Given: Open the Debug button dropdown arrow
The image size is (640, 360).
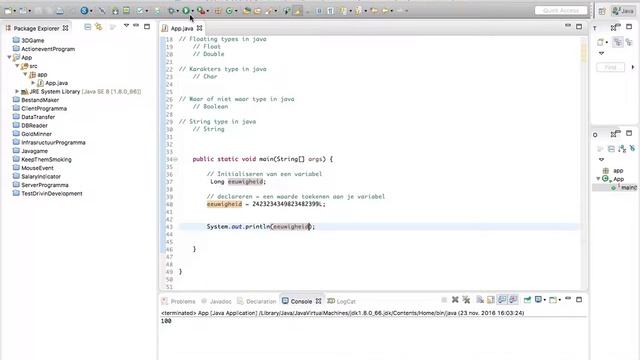Looking at the screenshot, I should [x=178, y=11].
